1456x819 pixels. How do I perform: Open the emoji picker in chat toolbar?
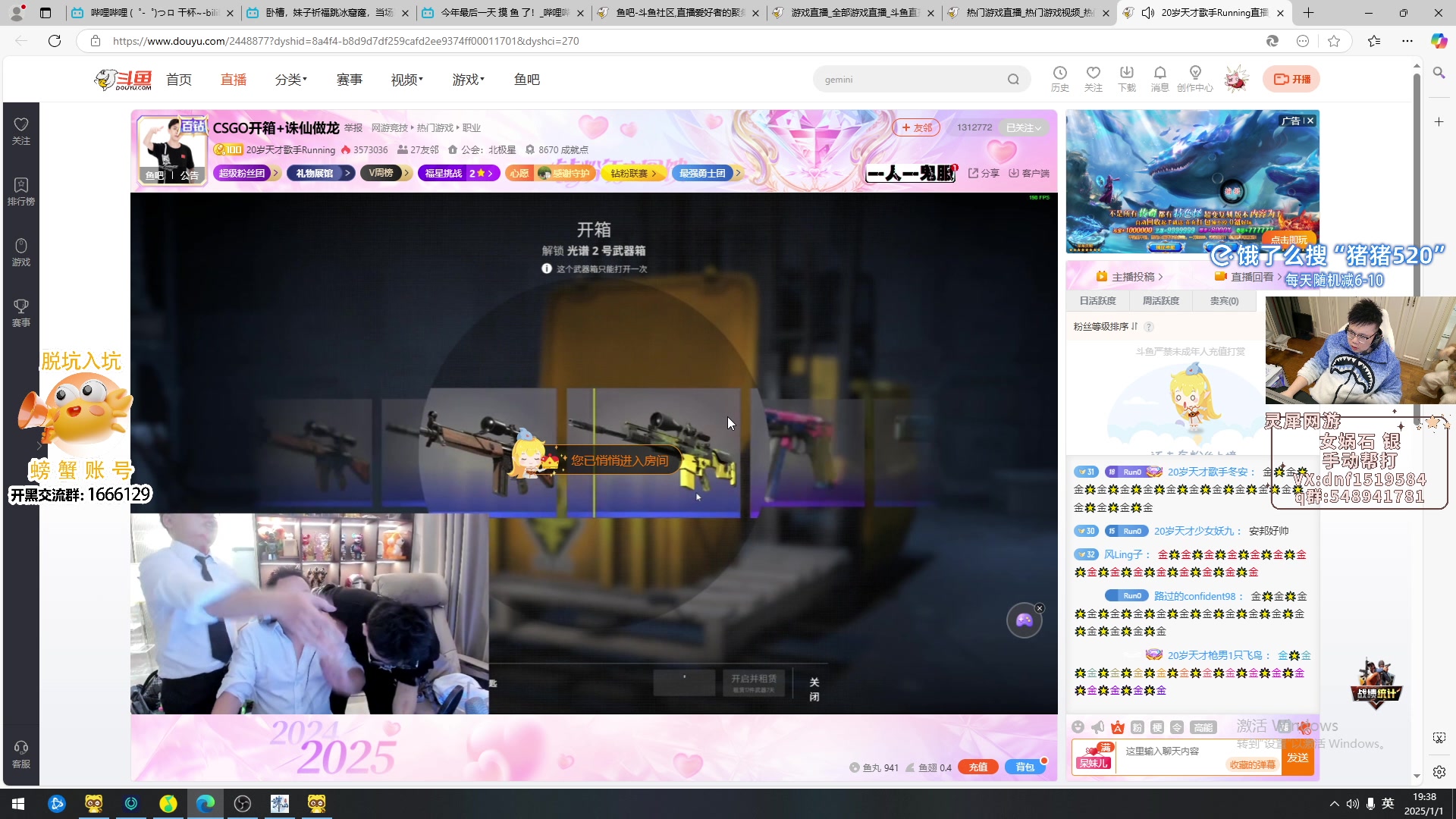coord(1078,727)
